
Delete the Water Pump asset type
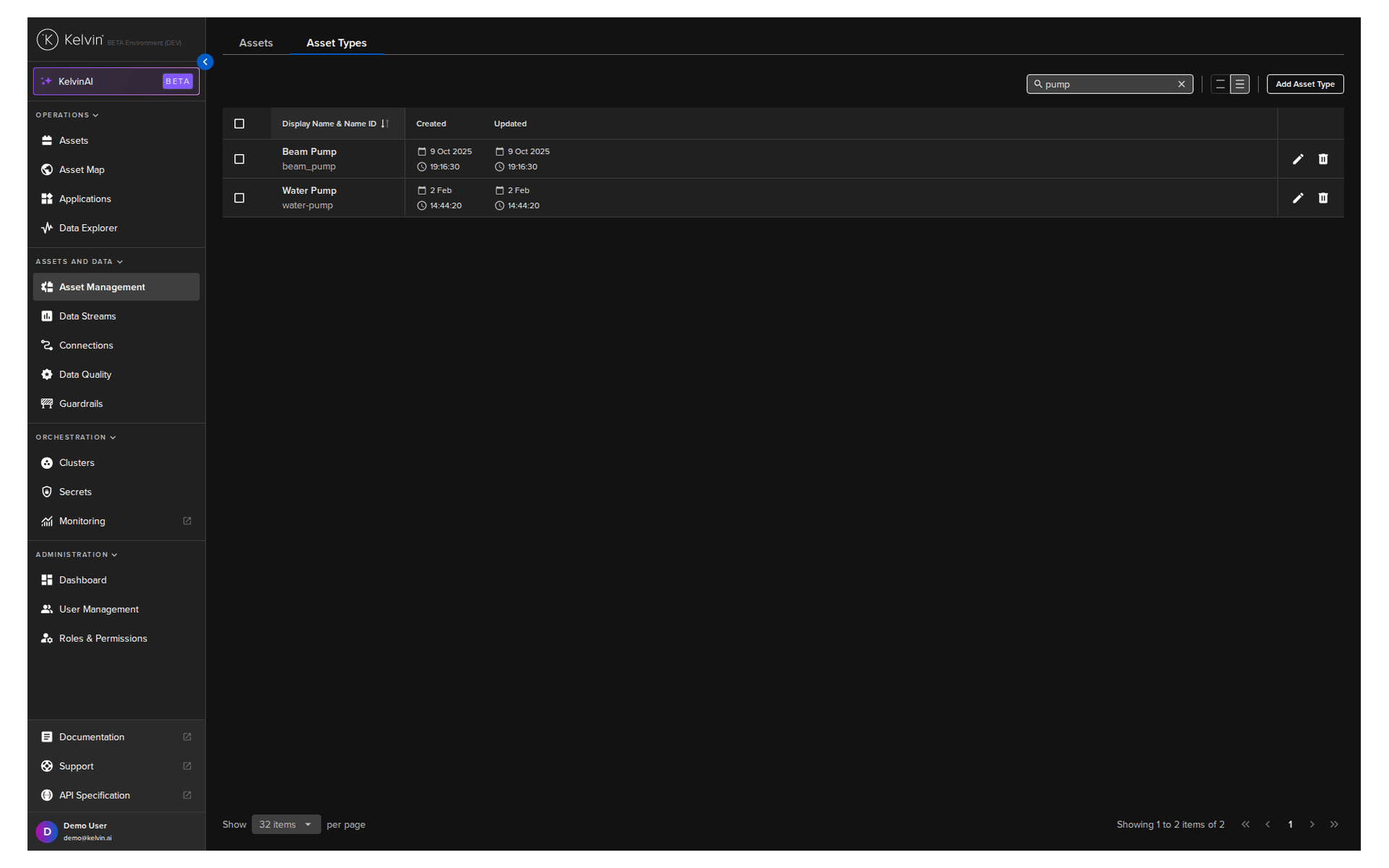click(1322, 198)
